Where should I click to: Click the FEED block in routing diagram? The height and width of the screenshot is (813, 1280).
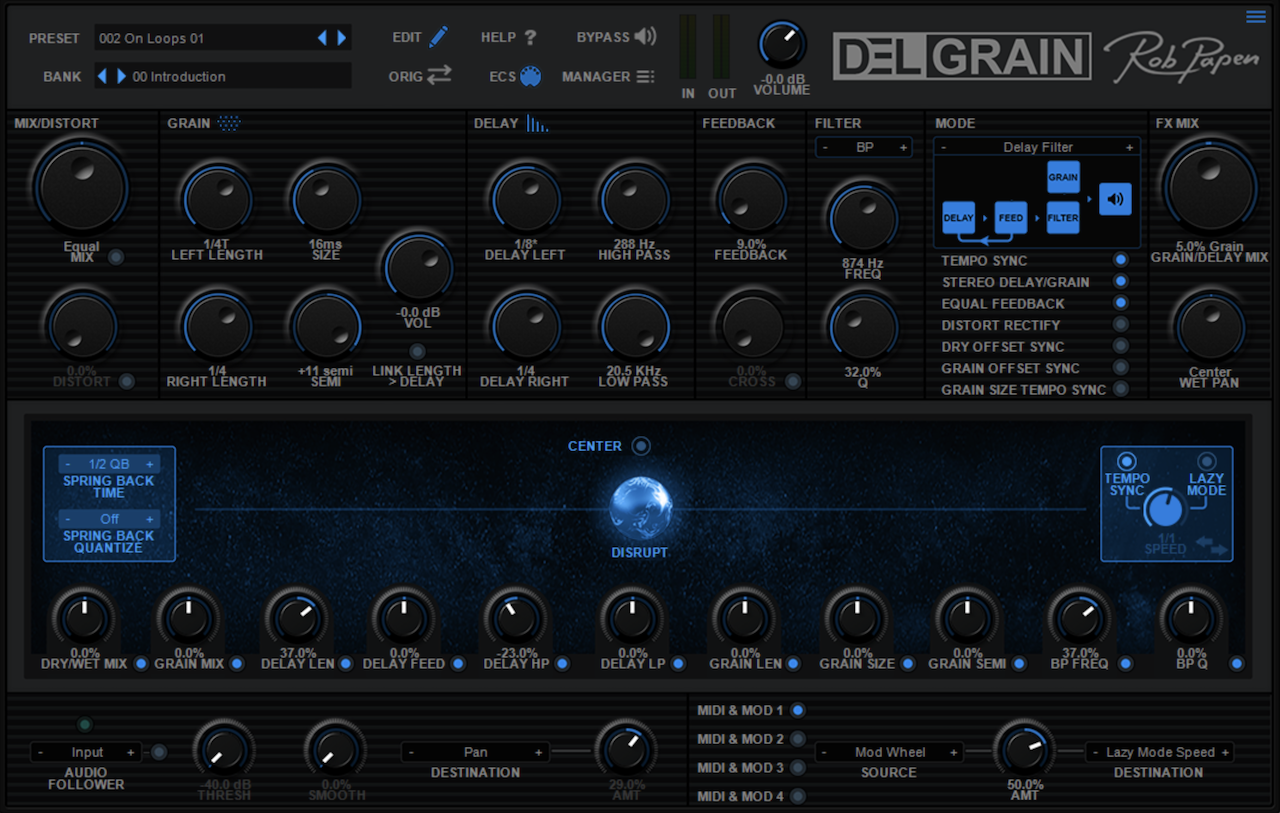coord(1011,217)
